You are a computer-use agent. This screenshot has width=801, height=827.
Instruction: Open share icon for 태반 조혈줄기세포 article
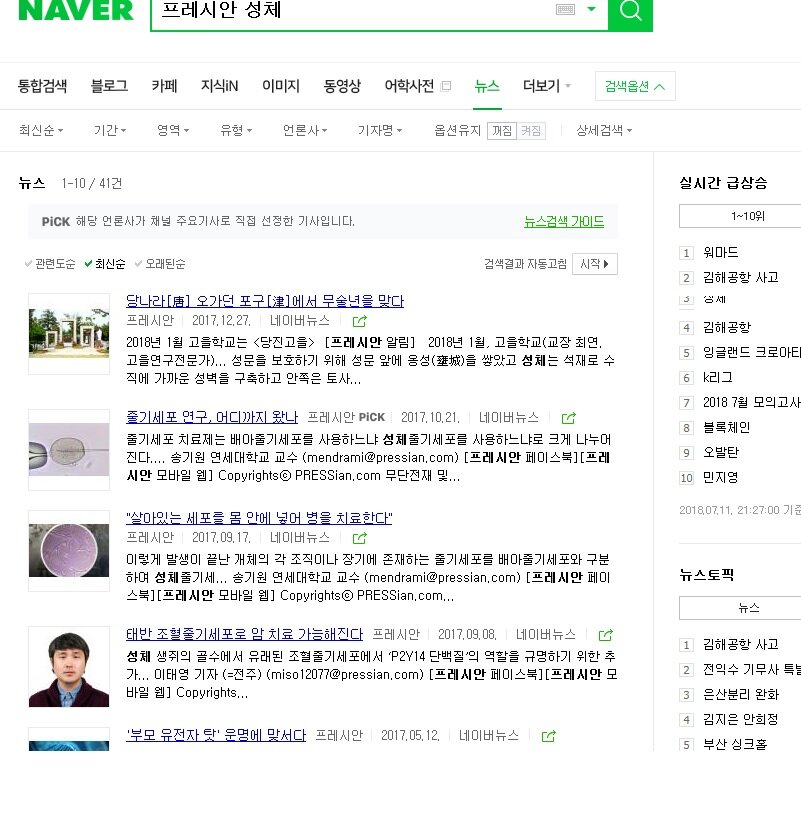click(605, 634)
